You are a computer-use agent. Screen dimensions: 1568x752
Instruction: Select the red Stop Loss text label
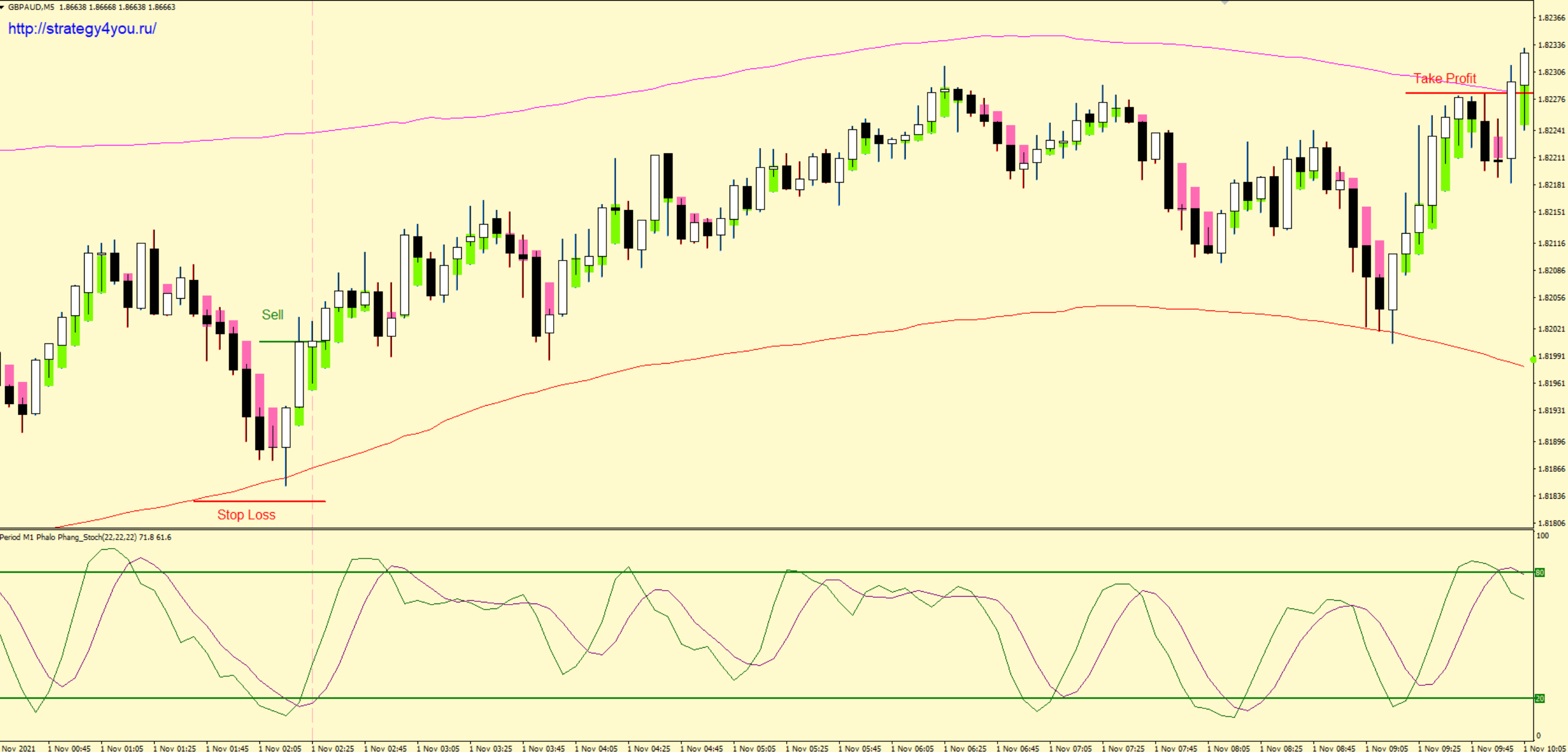pos(246,515)
